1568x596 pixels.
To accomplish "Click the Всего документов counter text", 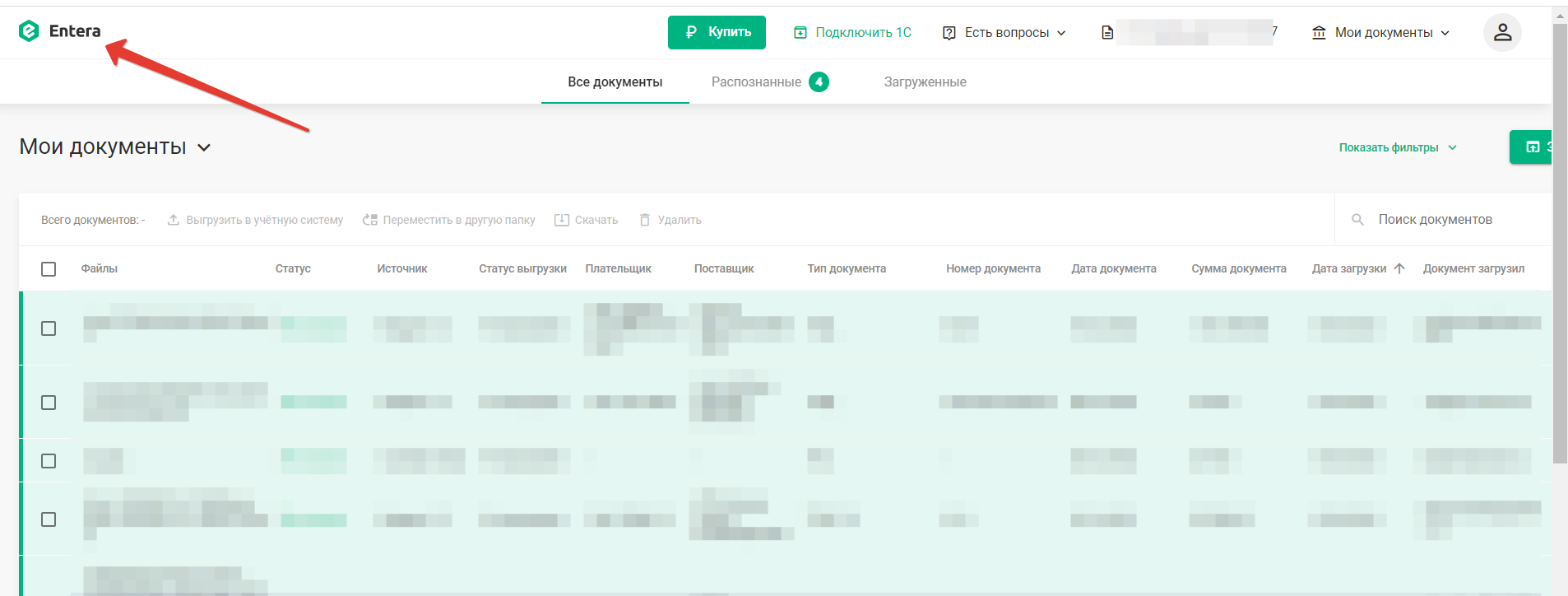I will tap(93, 220).
